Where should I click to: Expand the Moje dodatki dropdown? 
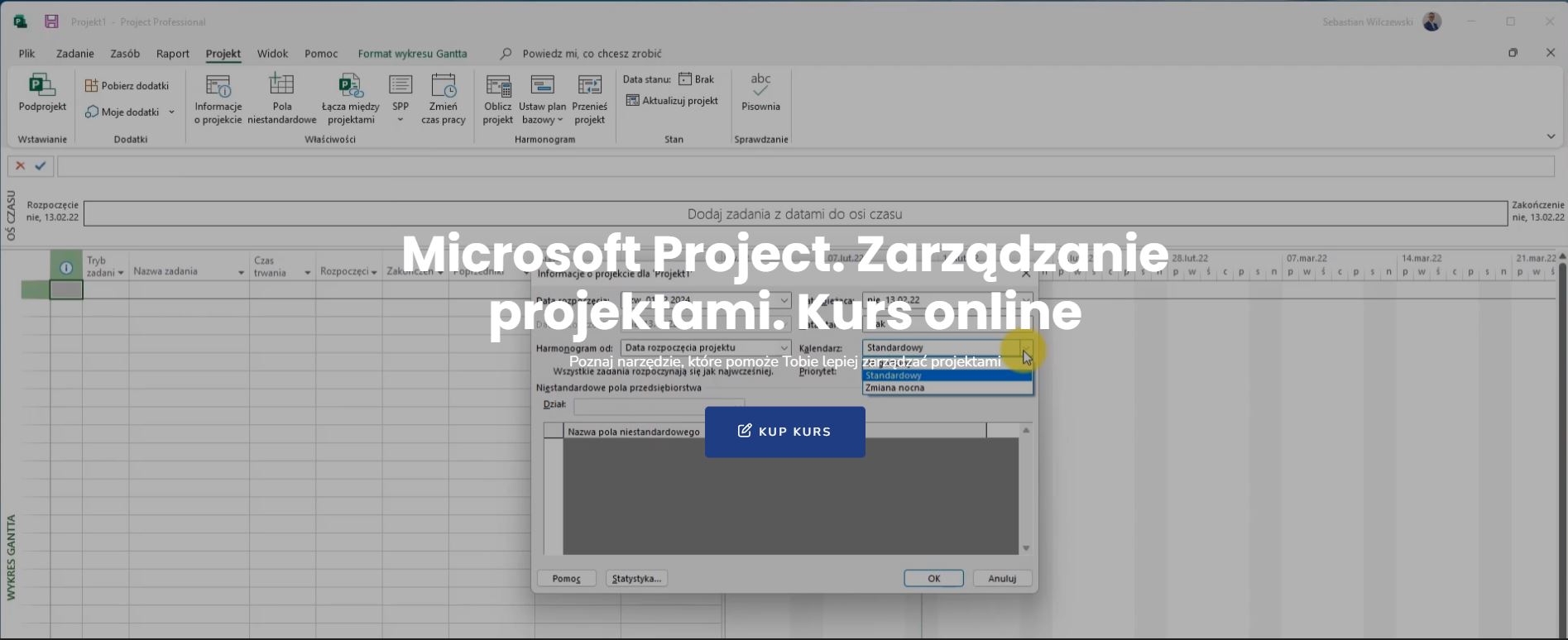[171, 112]
